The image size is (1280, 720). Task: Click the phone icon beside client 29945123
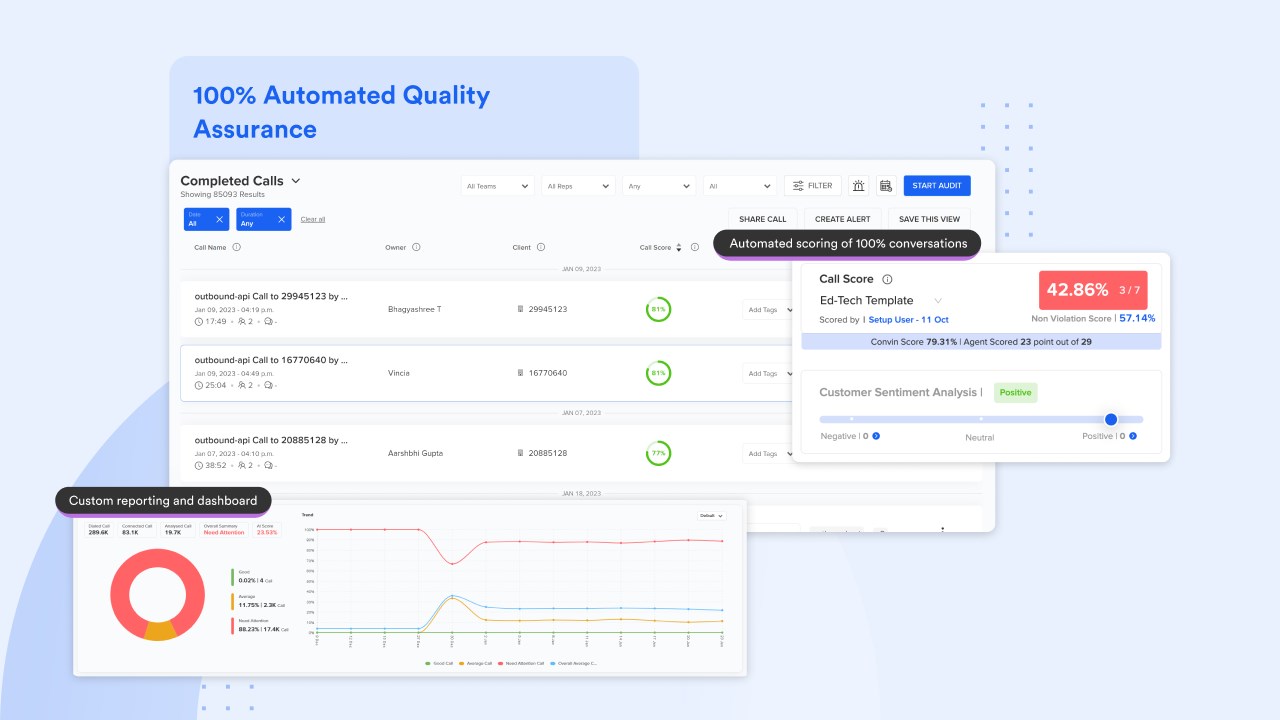coord(520,309)
